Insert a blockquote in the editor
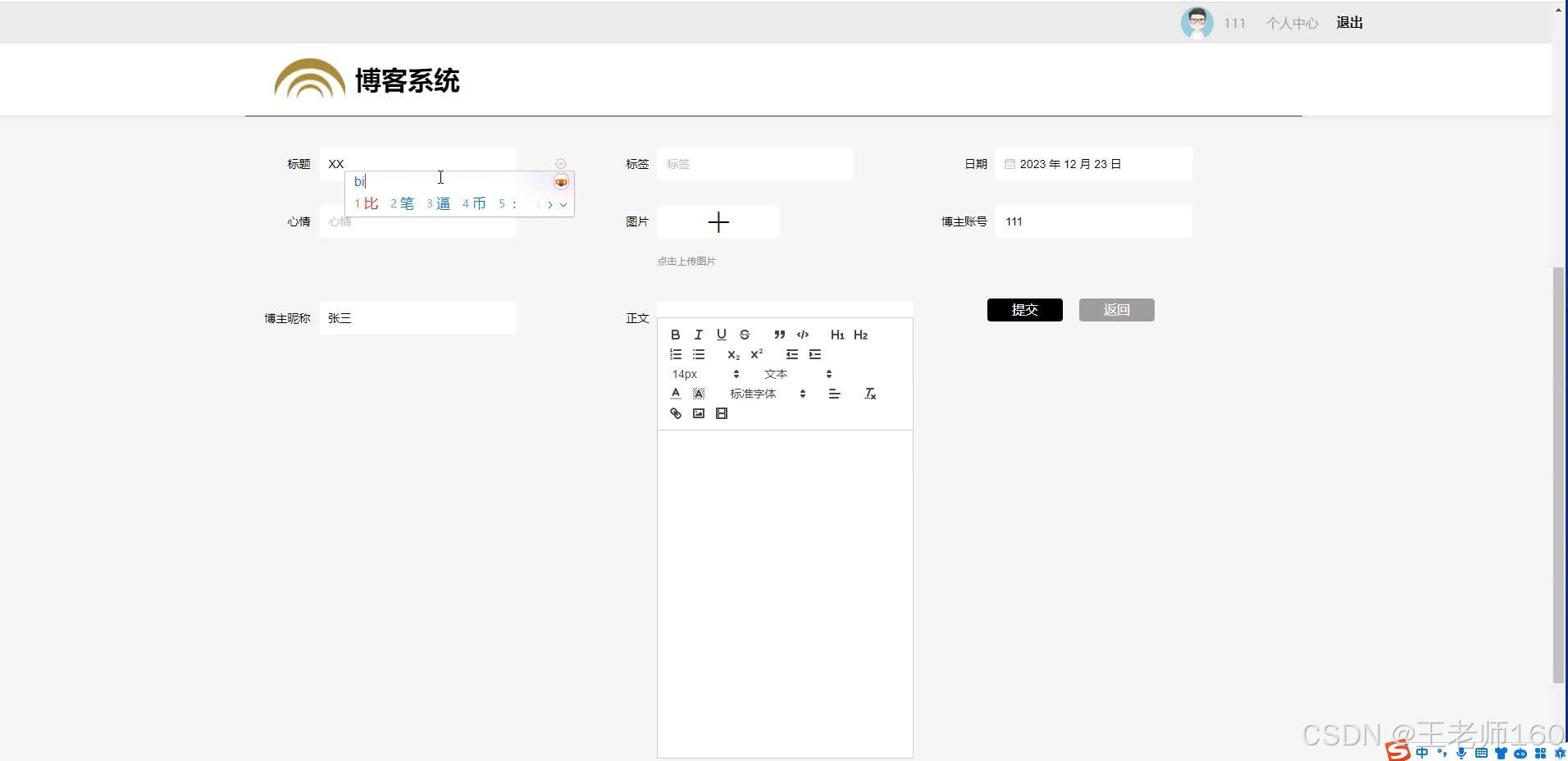The image size is (1568, 761). tap(780, 335)
